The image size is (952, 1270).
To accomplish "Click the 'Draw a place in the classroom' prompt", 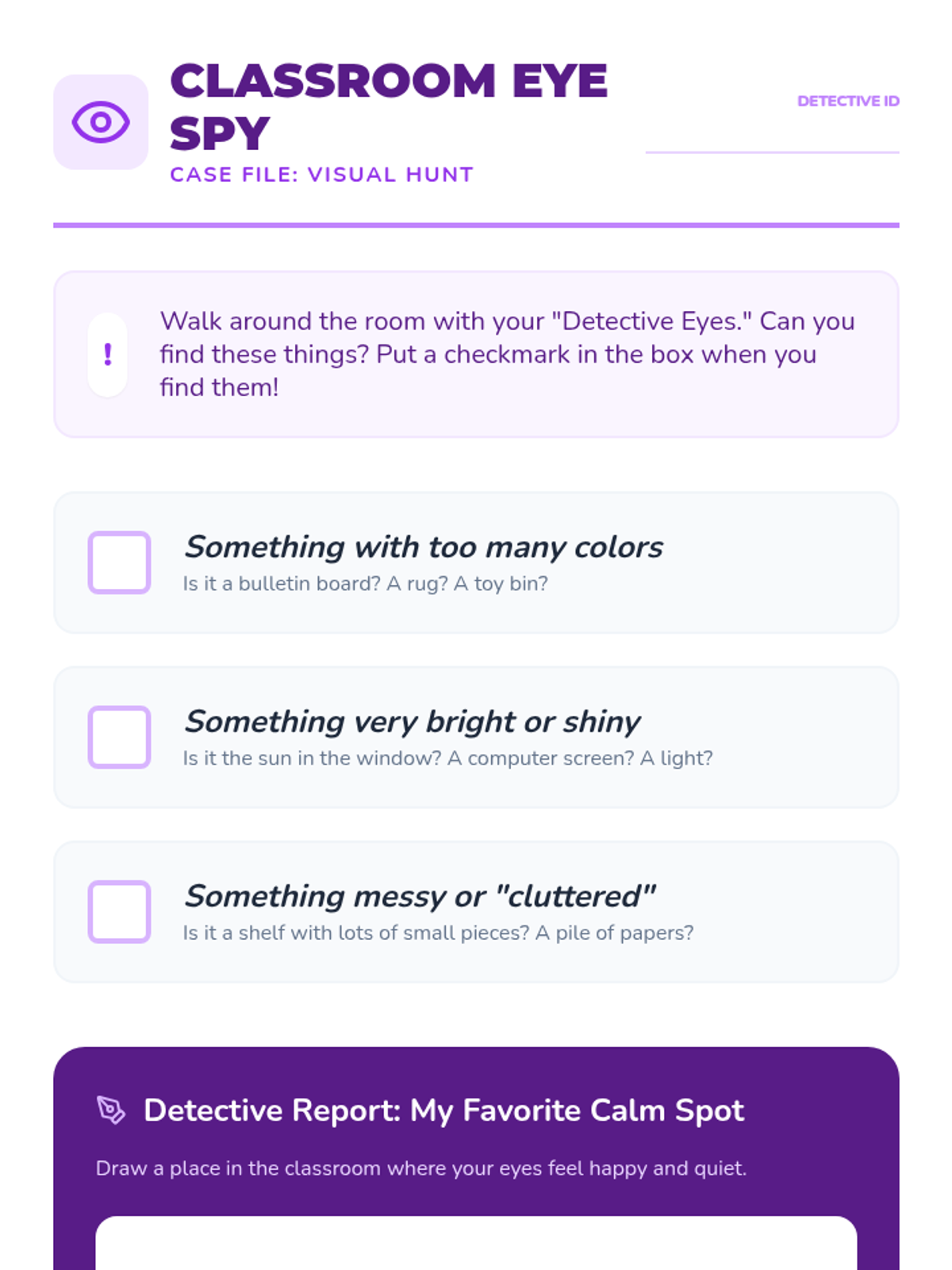I will click(x=421, y=1168).
